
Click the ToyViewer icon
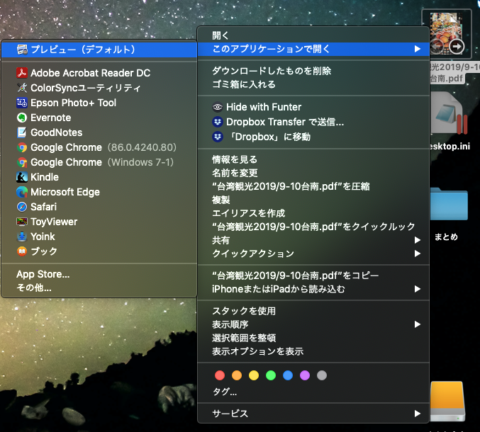[x=22, y=222]
